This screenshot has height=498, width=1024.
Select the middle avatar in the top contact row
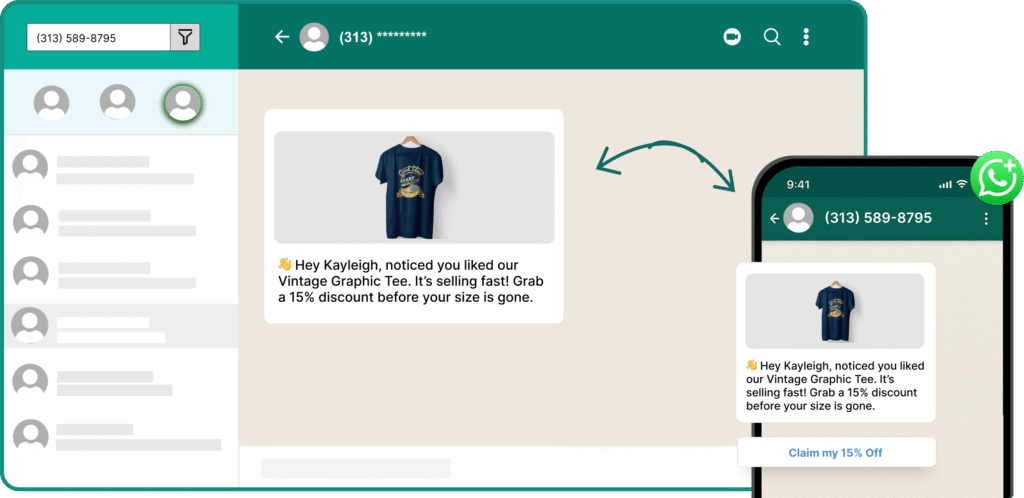coord(118,102)
